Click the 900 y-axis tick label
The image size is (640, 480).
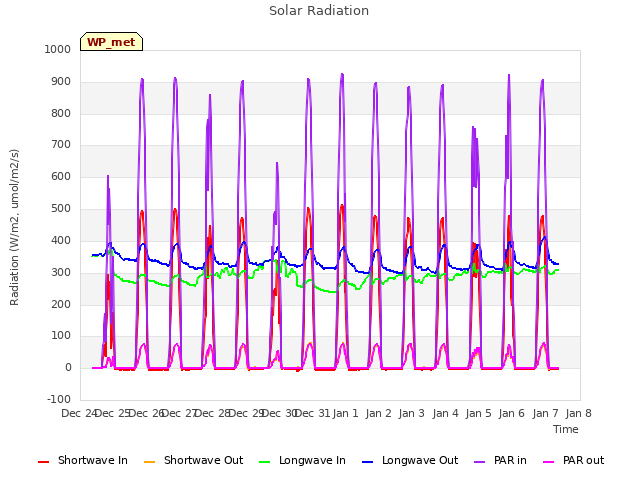pyautogui.click(x=61, y=82)
